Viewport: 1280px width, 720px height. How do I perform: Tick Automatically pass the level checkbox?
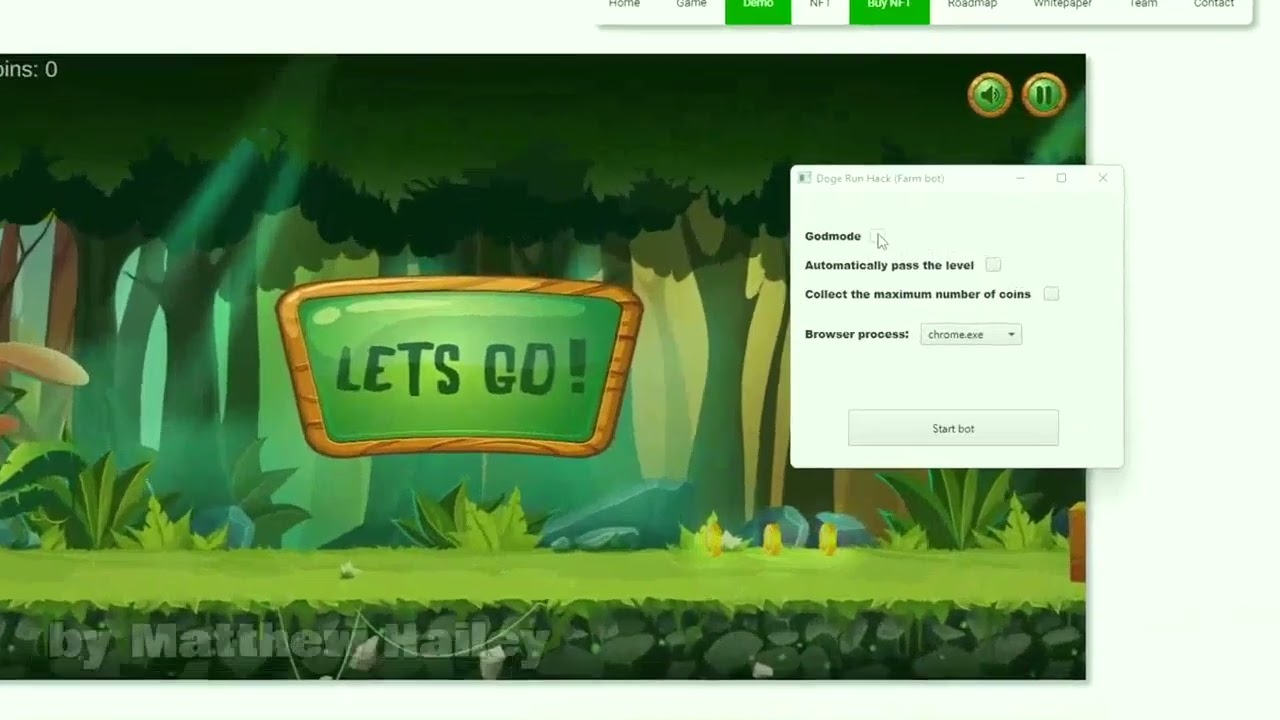coord(993,265)
